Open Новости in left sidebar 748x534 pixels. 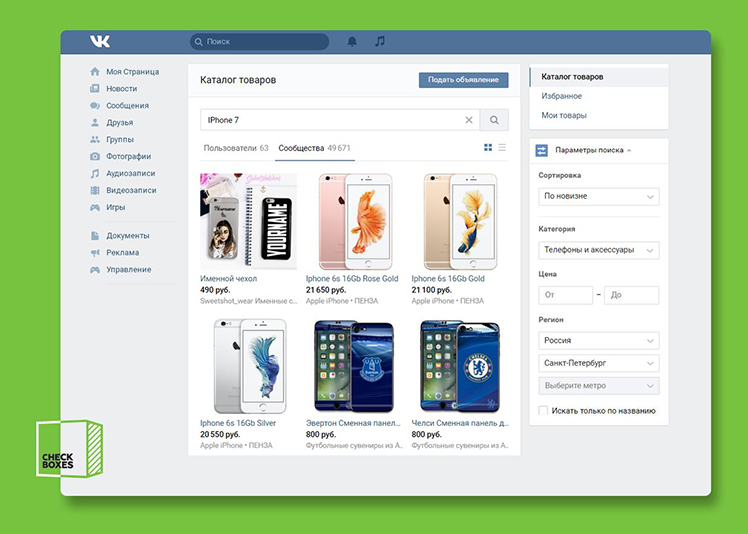point(122,89)
